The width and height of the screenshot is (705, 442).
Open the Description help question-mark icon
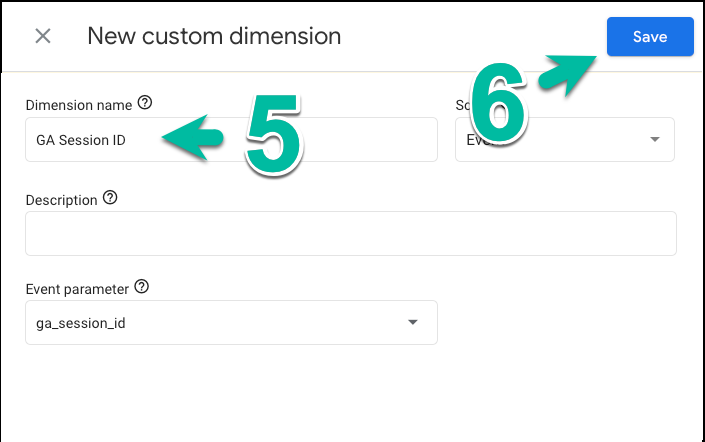coord(110,197)
